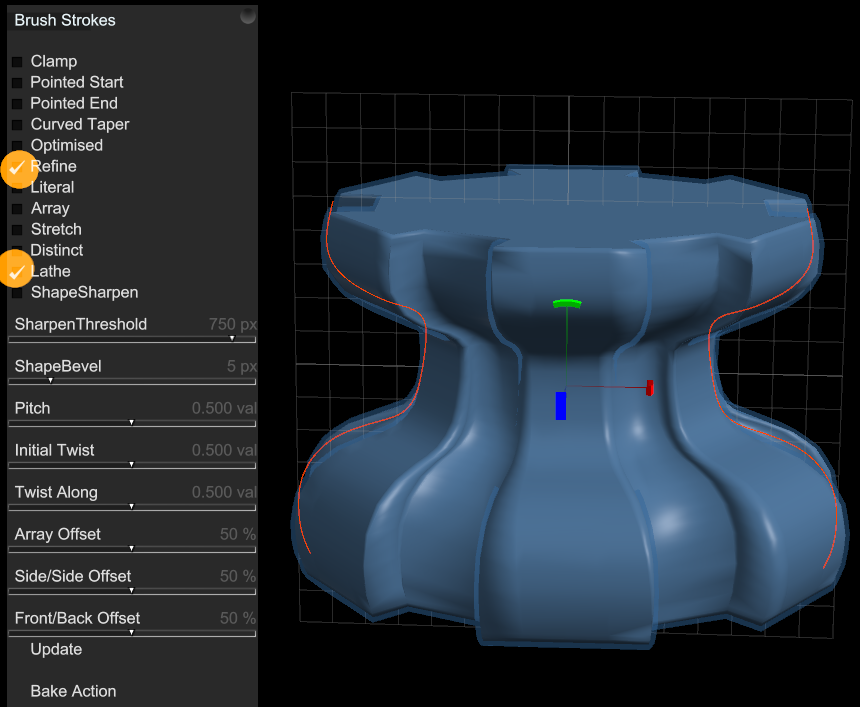
Task: Select the red X-axis gizmo handle
Action: click(650, 388)
